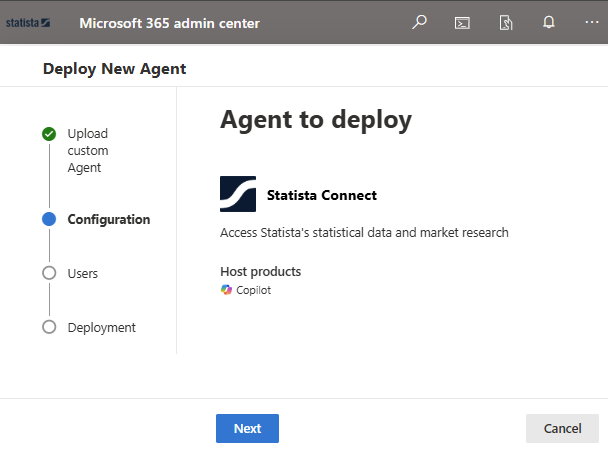This screenshot has height=449, width=608.
Task: Click the Copilot icon under Host products
Action: coord(227,290)
